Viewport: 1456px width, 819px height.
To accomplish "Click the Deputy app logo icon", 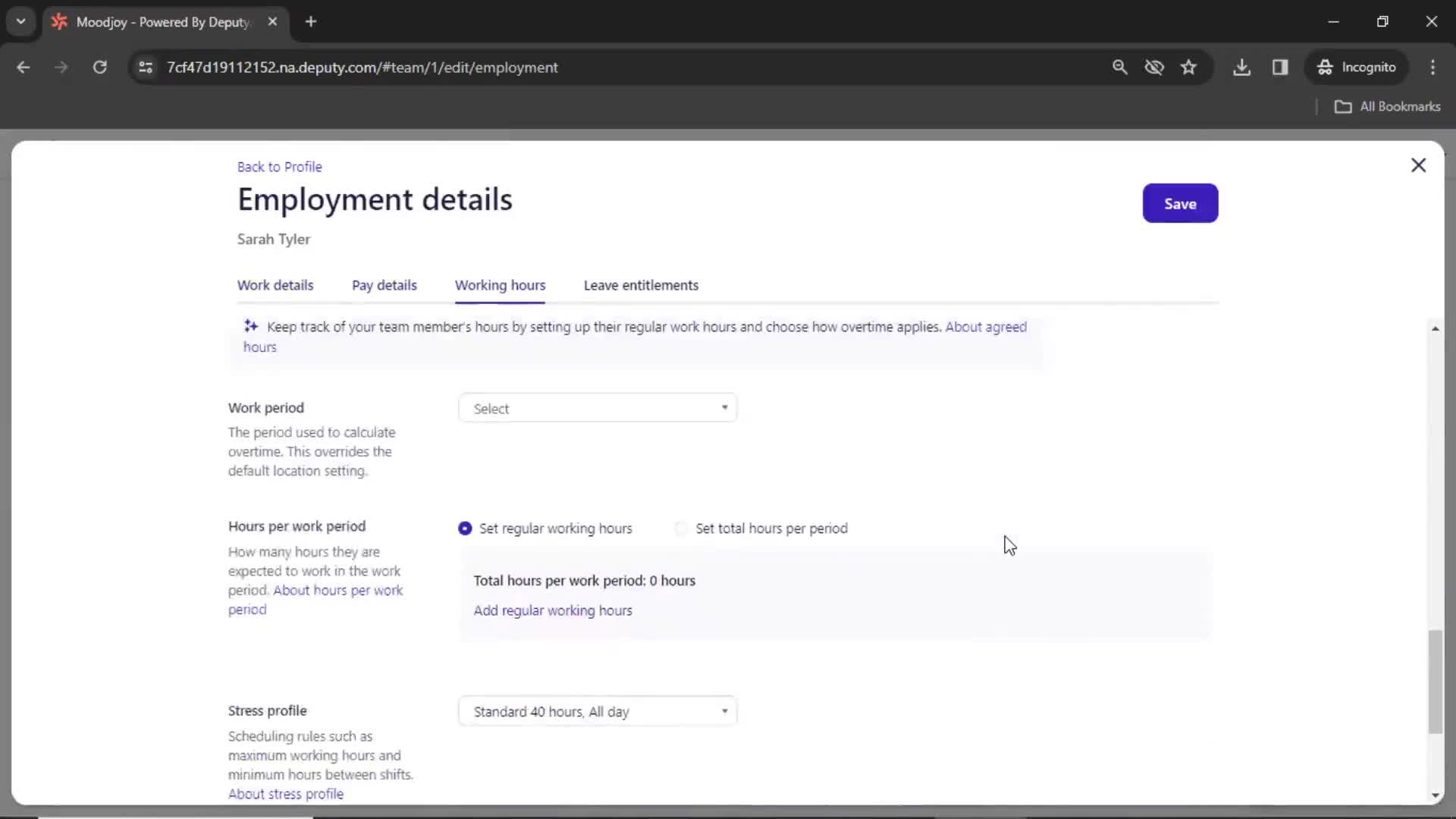I will tap(61, 21).
